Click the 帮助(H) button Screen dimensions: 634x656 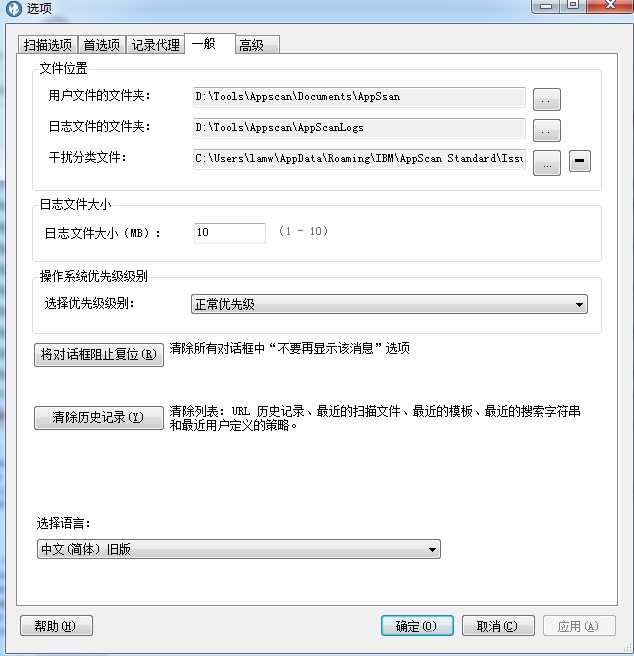pos(56,626)
